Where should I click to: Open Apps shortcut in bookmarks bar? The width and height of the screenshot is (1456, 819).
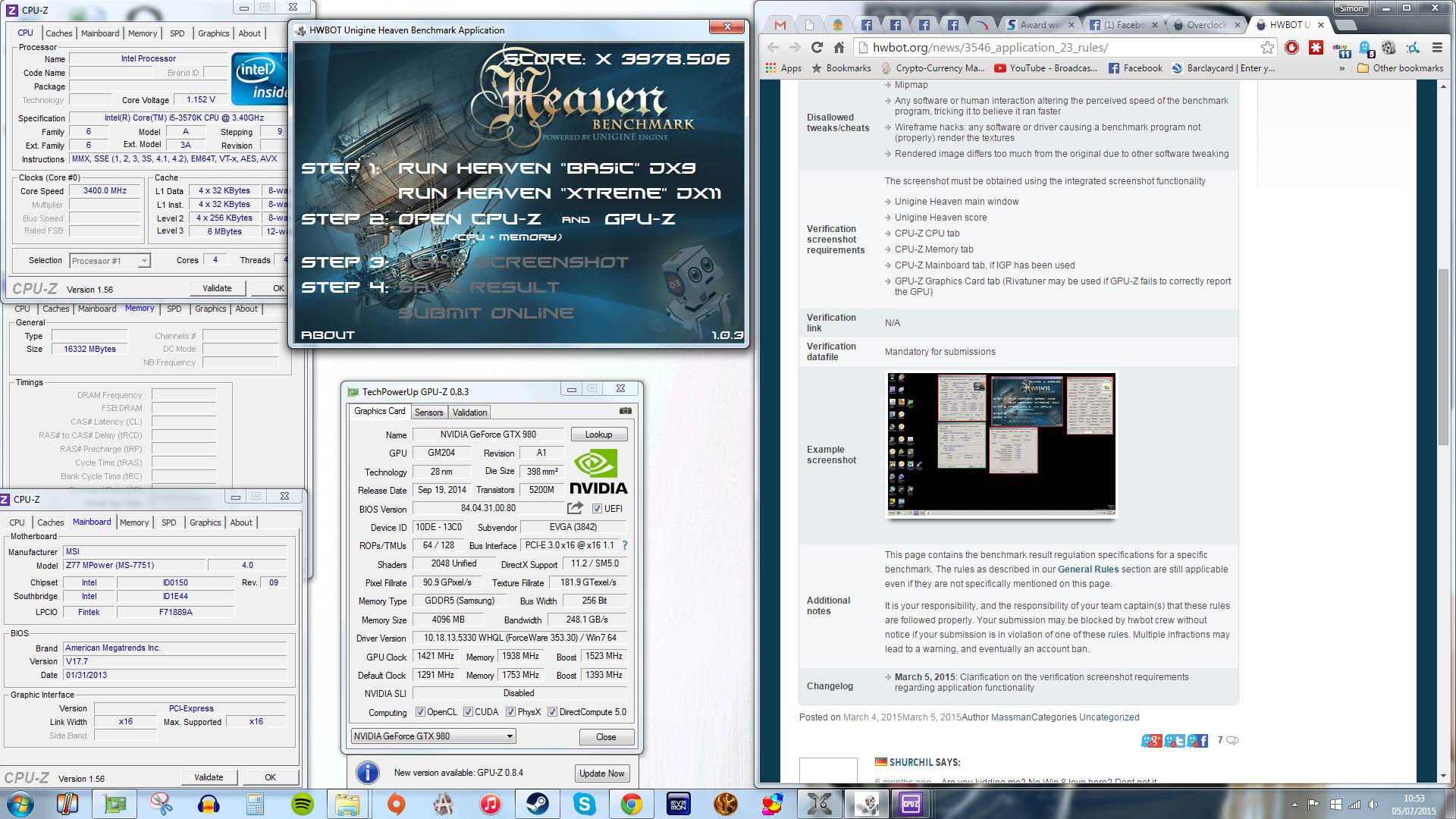click(784, 68)
